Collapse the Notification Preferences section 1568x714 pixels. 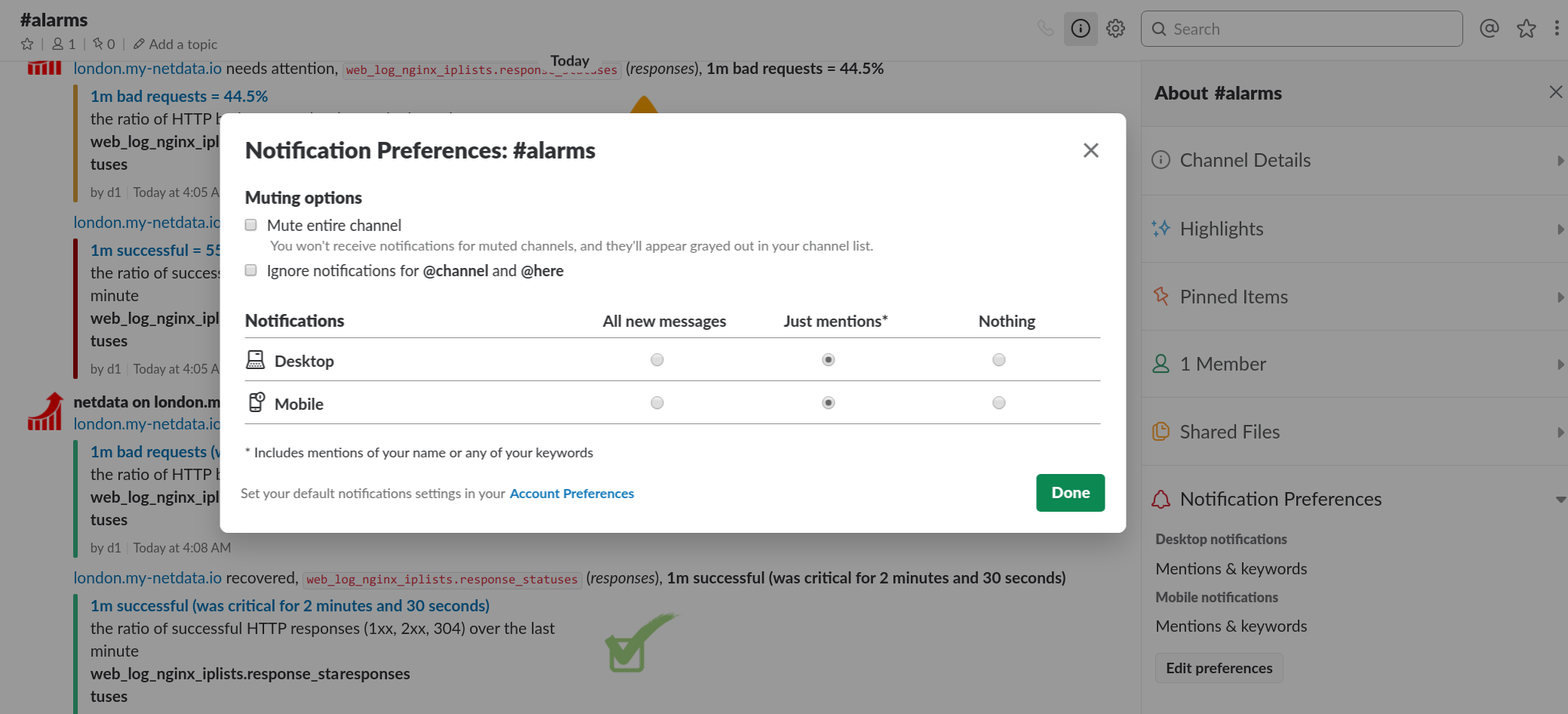coord(1557,498)
